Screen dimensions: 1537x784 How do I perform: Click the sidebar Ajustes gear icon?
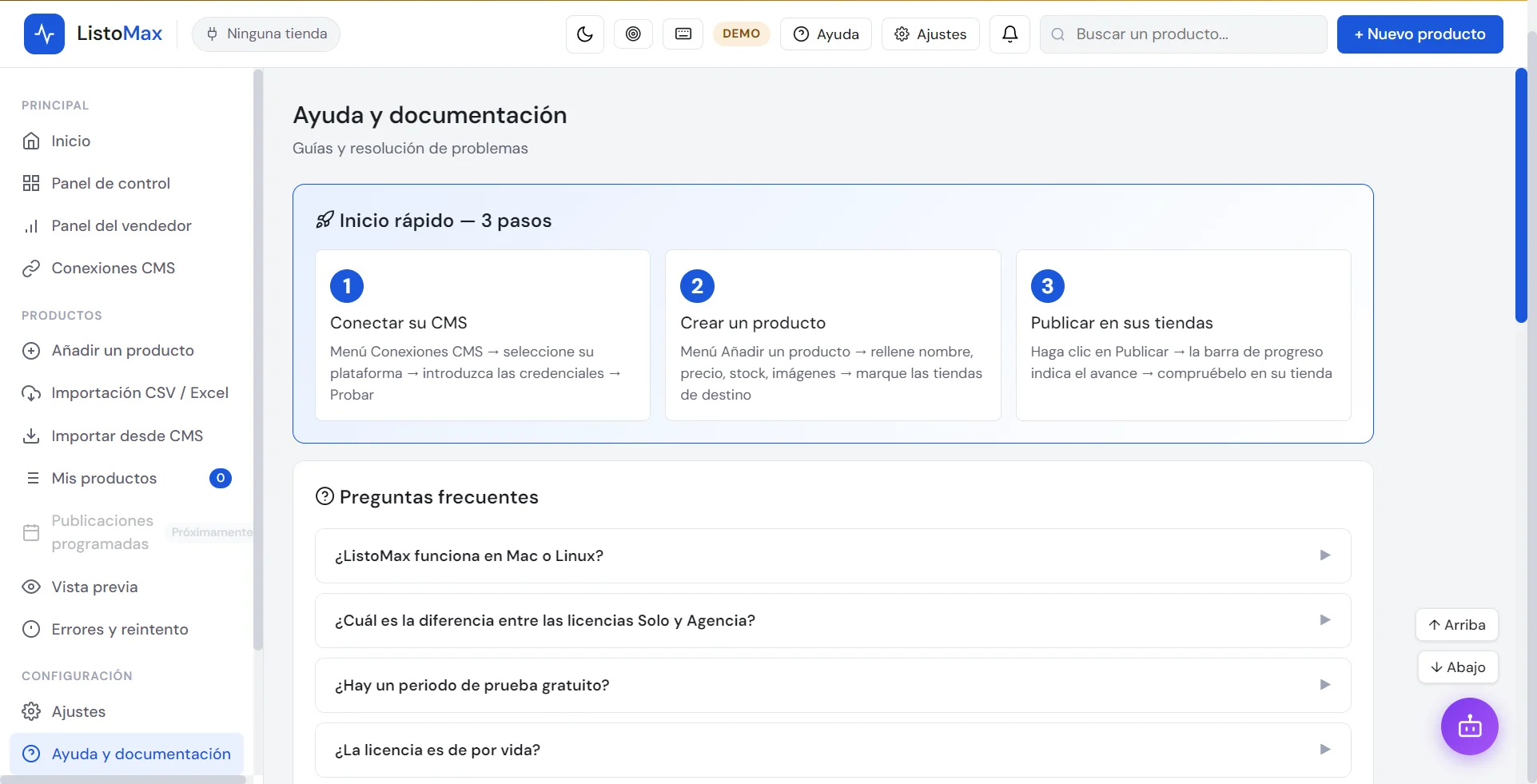[x=31, y=711]
